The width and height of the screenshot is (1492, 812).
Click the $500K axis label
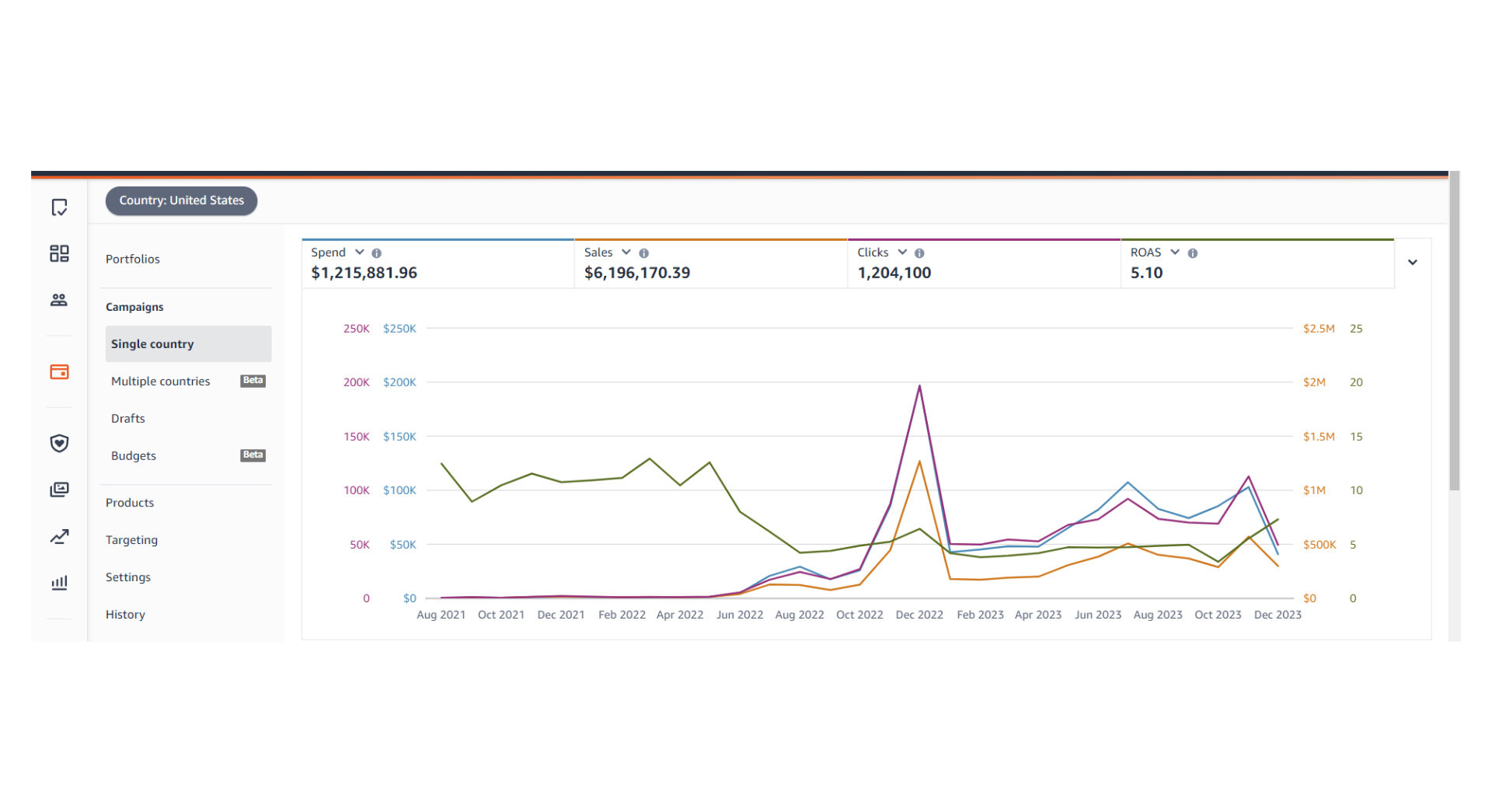pyautogui.click(x=1319, y=545)
